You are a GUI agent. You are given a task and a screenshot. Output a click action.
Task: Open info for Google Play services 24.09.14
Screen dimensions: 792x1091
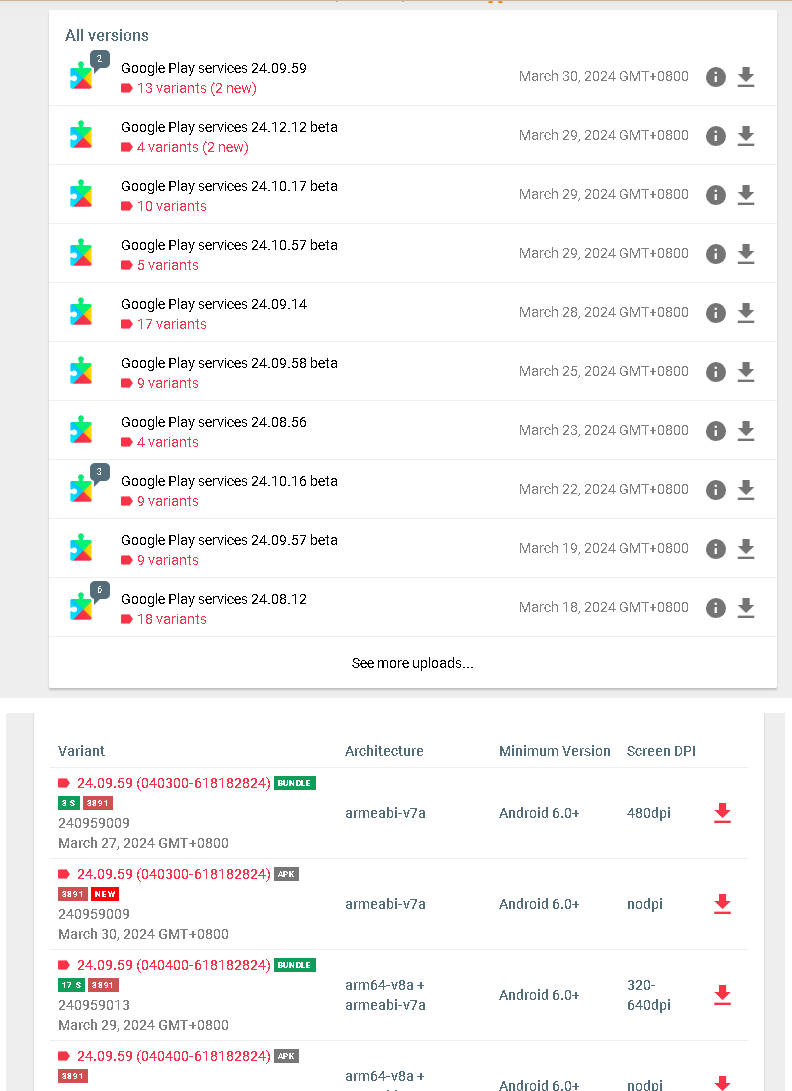(x=715, y=313)
